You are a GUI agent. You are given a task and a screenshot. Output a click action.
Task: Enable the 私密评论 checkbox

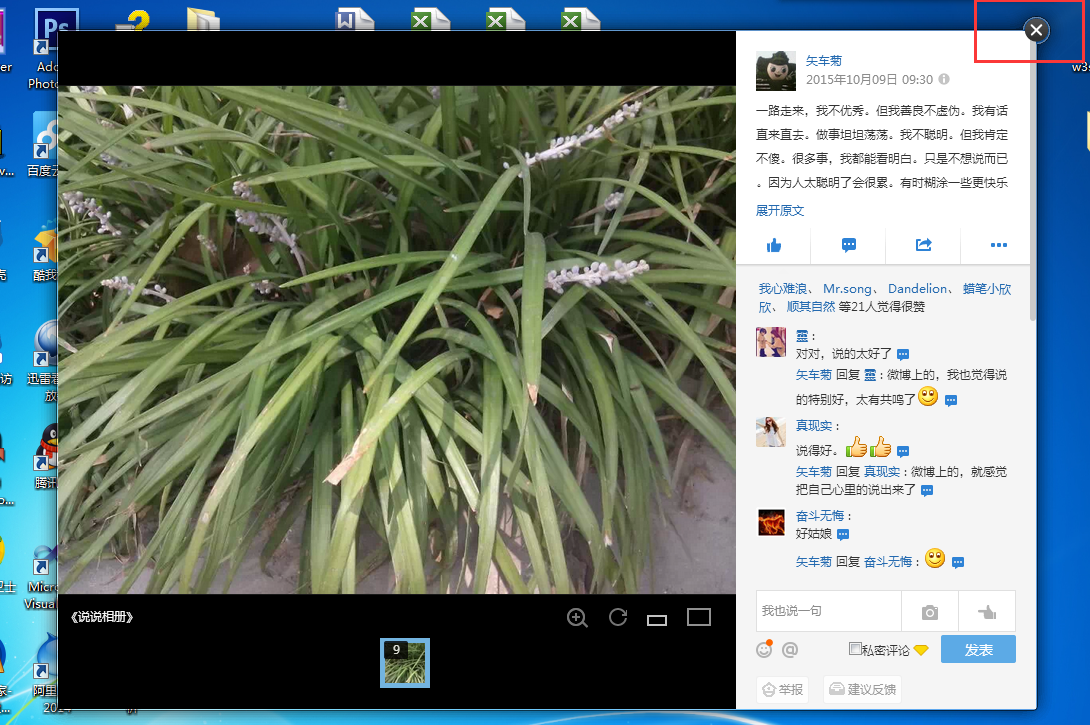point(855,649)
